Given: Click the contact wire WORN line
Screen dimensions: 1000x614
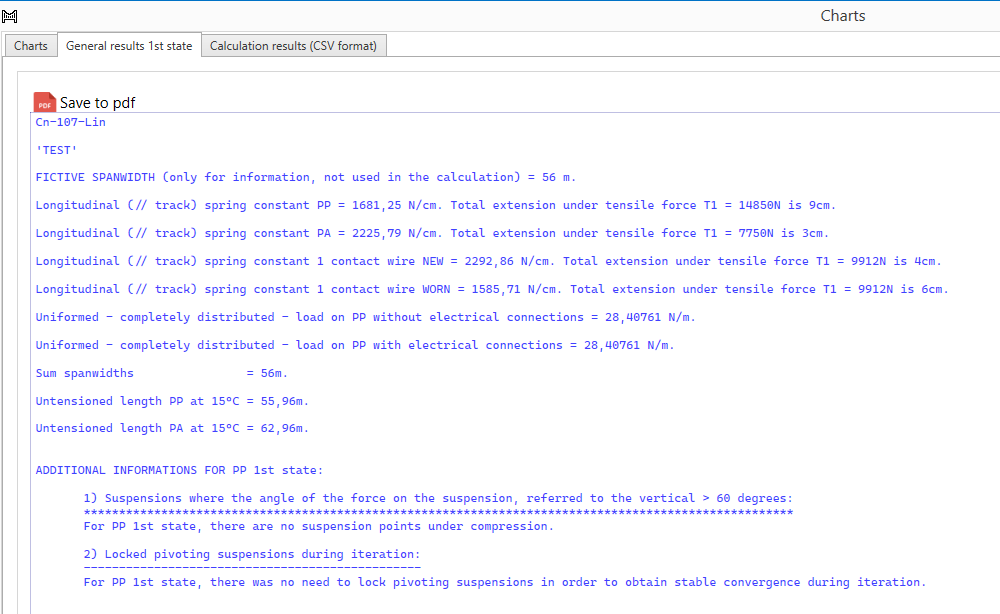Looking at the screenshot, I should tap(492, 289).
